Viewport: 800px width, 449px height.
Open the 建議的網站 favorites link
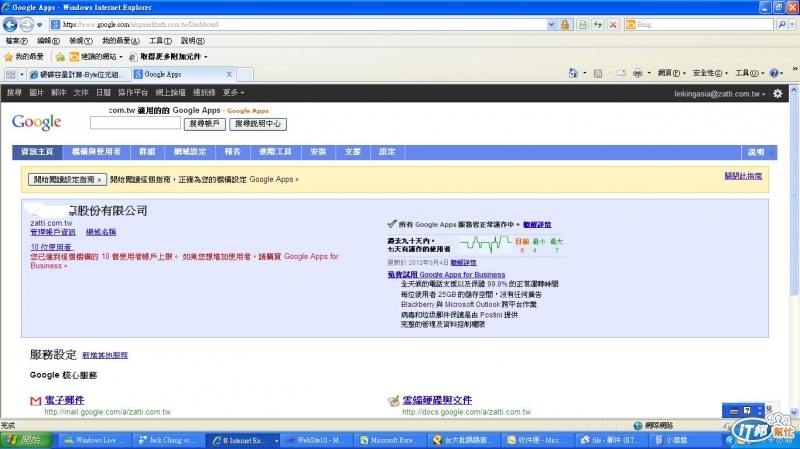tap(96, 57)
